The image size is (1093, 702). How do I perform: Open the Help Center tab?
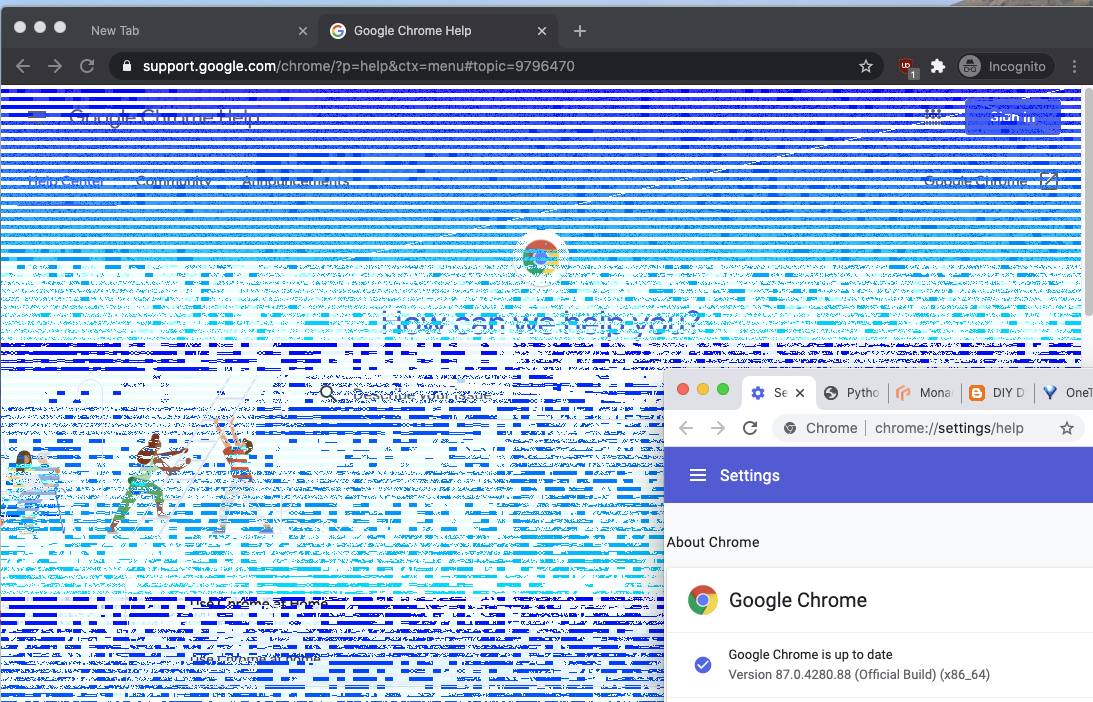66,181
